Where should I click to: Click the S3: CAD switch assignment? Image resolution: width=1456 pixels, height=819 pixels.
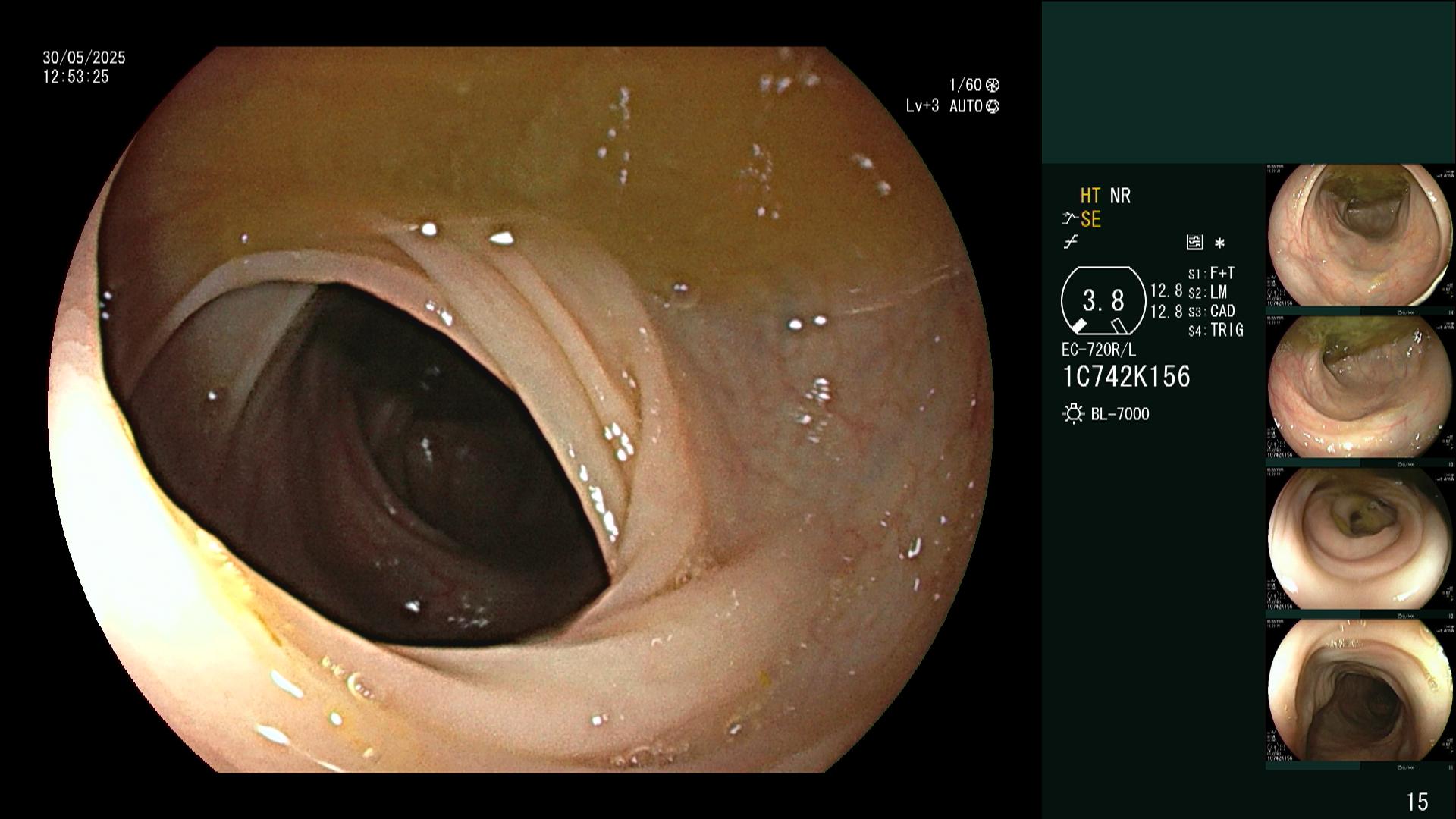click(1211, 311)
